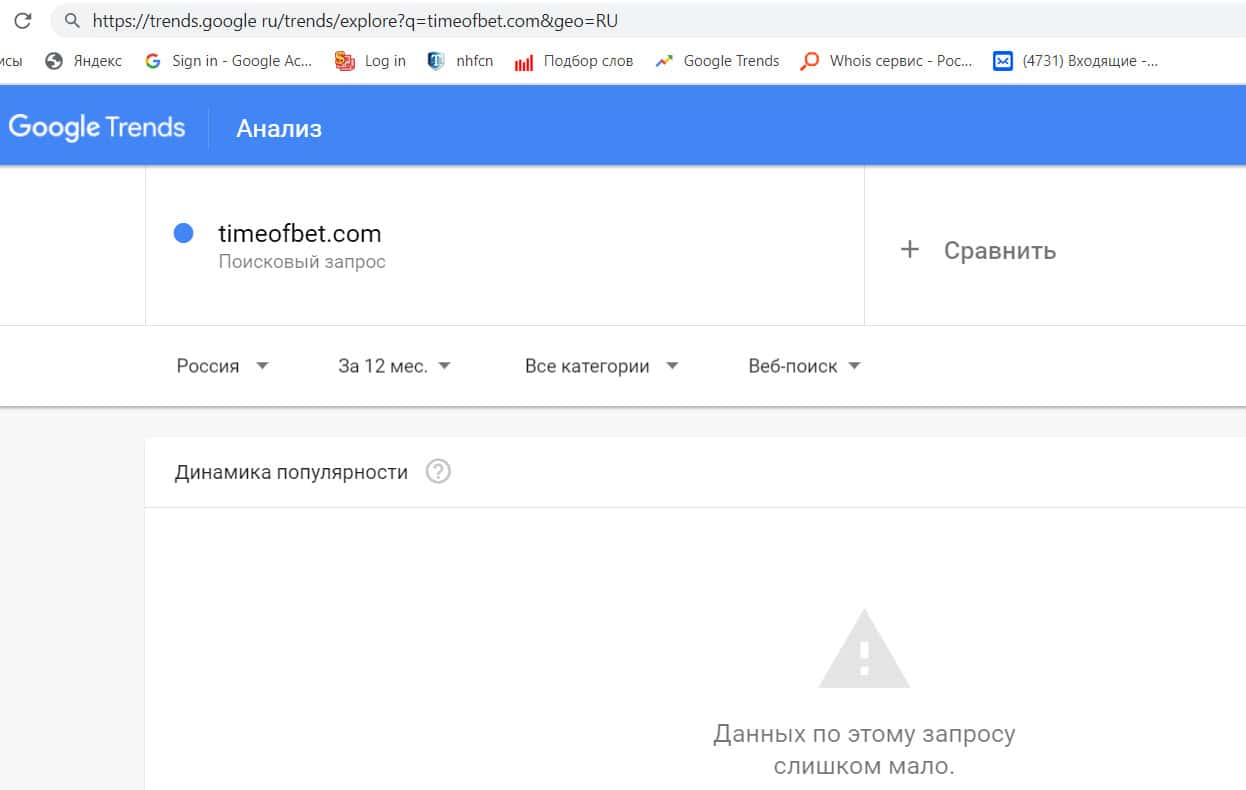This screenshot has height=790, width=1246.
Task: Open the nhfcn bookmark
Action: point(461,61)
